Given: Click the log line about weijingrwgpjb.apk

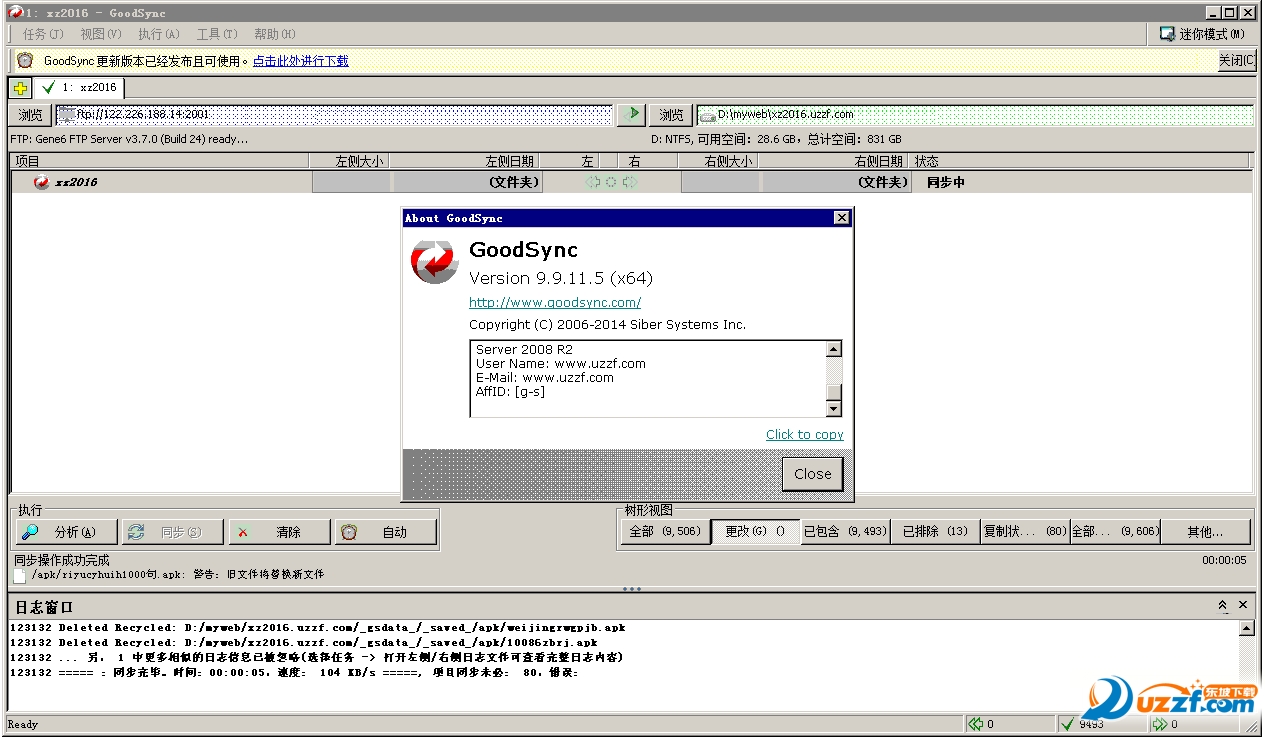Looking at the screenshot, I should click(x=318, y=628).
